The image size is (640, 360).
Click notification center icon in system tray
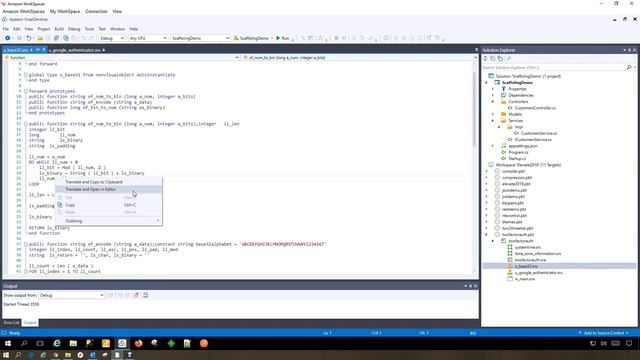point(629,343)
